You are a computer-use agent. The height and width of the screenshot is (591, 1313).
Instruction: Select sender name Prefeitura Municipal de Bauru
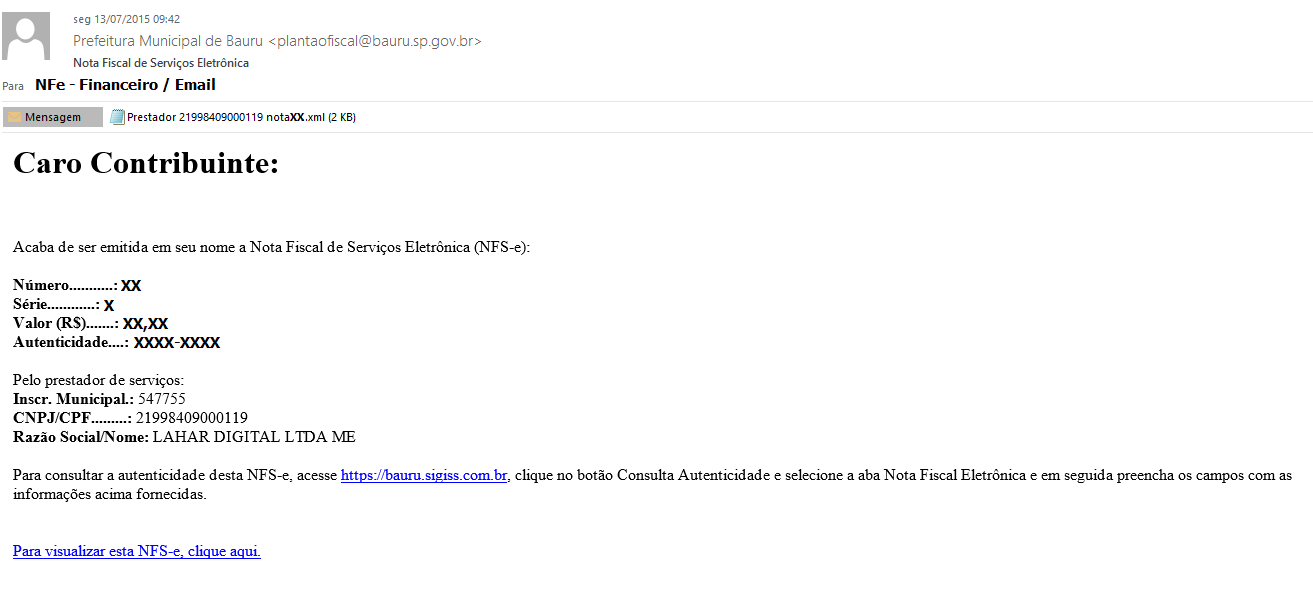[168, 41]
